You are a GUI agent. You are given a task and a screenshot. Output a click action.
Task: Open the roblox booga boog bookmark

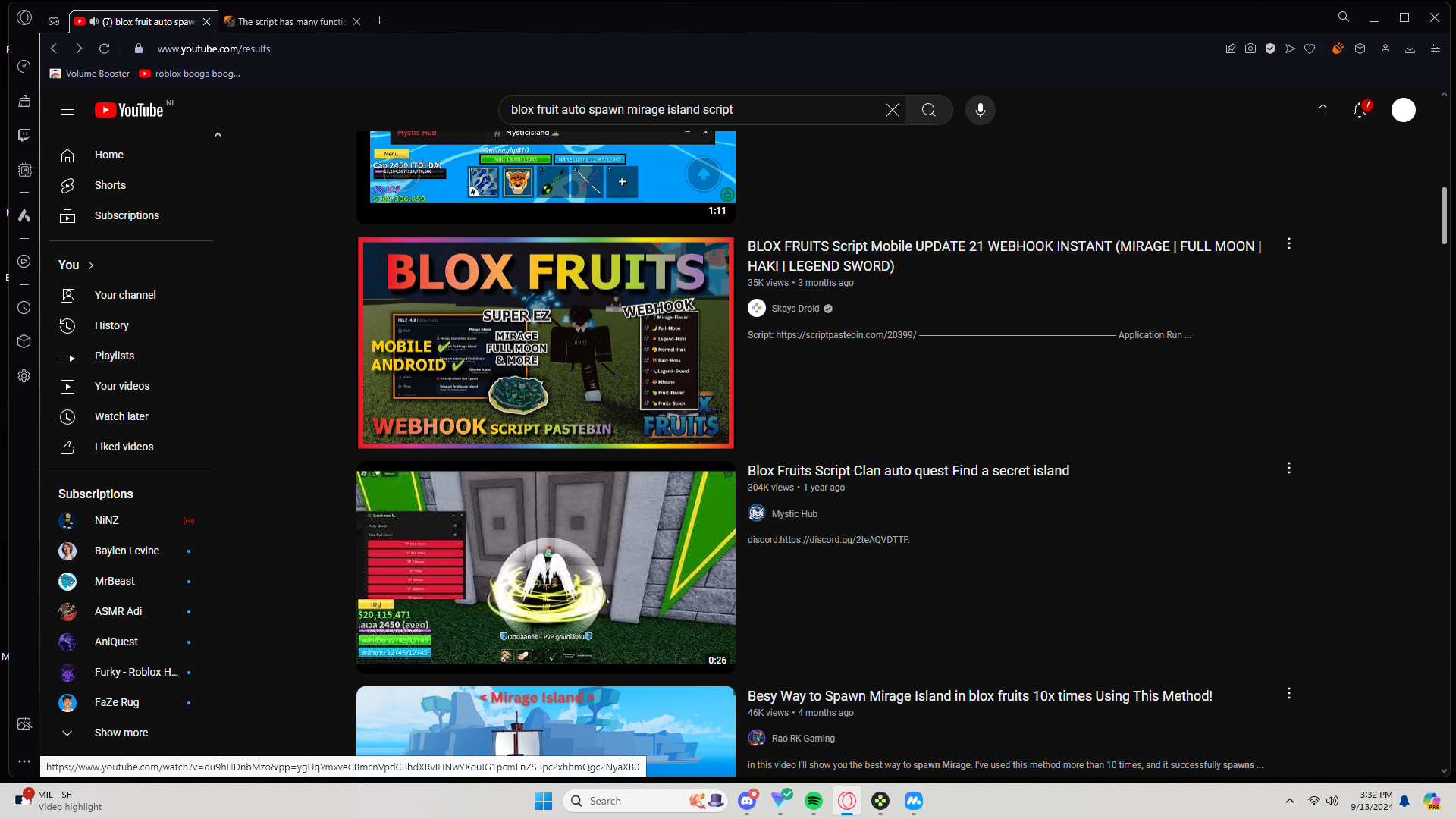click(190, 74)
